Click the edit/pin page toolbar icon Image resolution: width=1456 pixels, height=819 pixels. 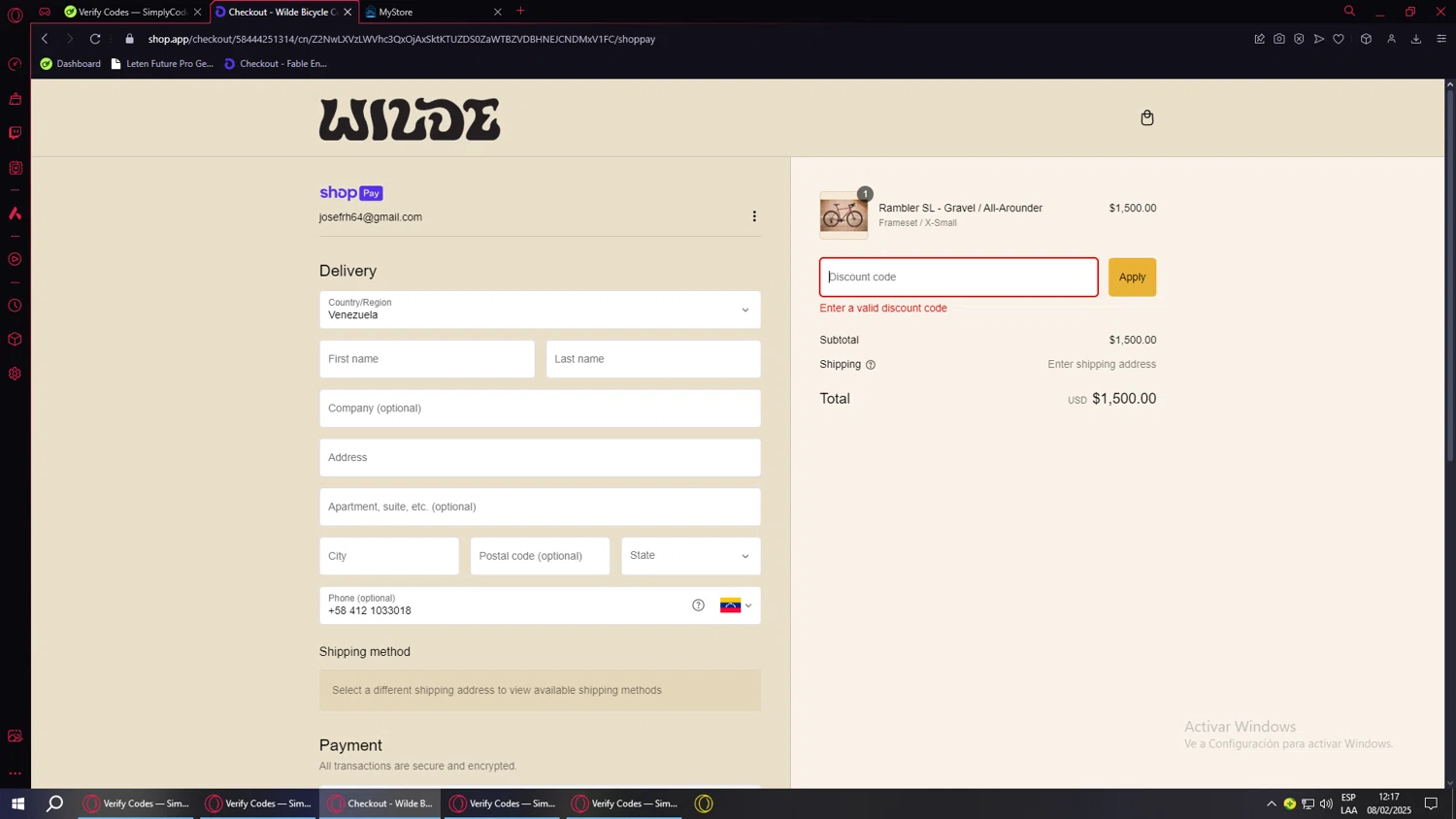(1259, 39)
